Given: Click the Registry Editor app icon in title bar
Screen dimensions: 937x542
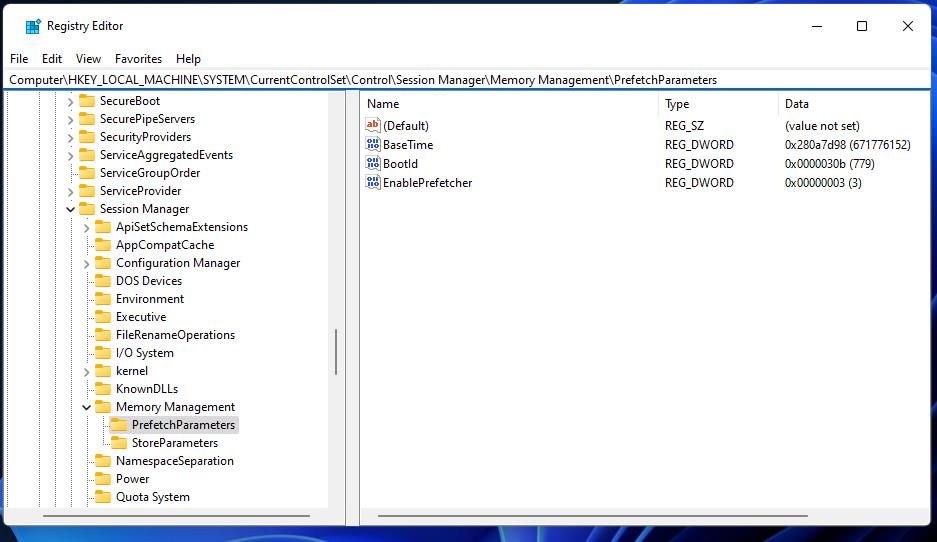Looking at the screenshot, I should pyautogui.click(x=33, y=26).
